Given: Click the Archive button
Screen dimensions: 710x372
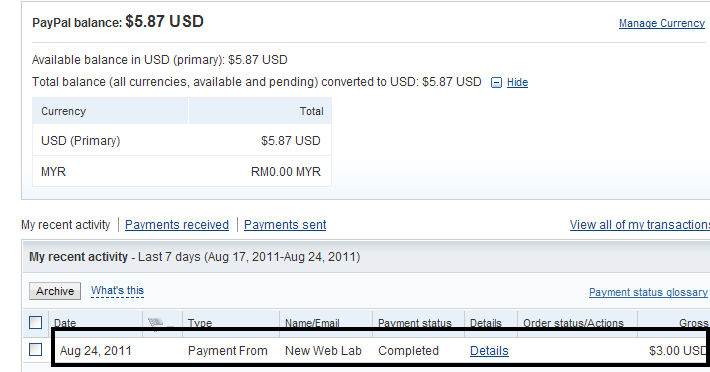Looking at the screenshot, I should click(55, 291).
